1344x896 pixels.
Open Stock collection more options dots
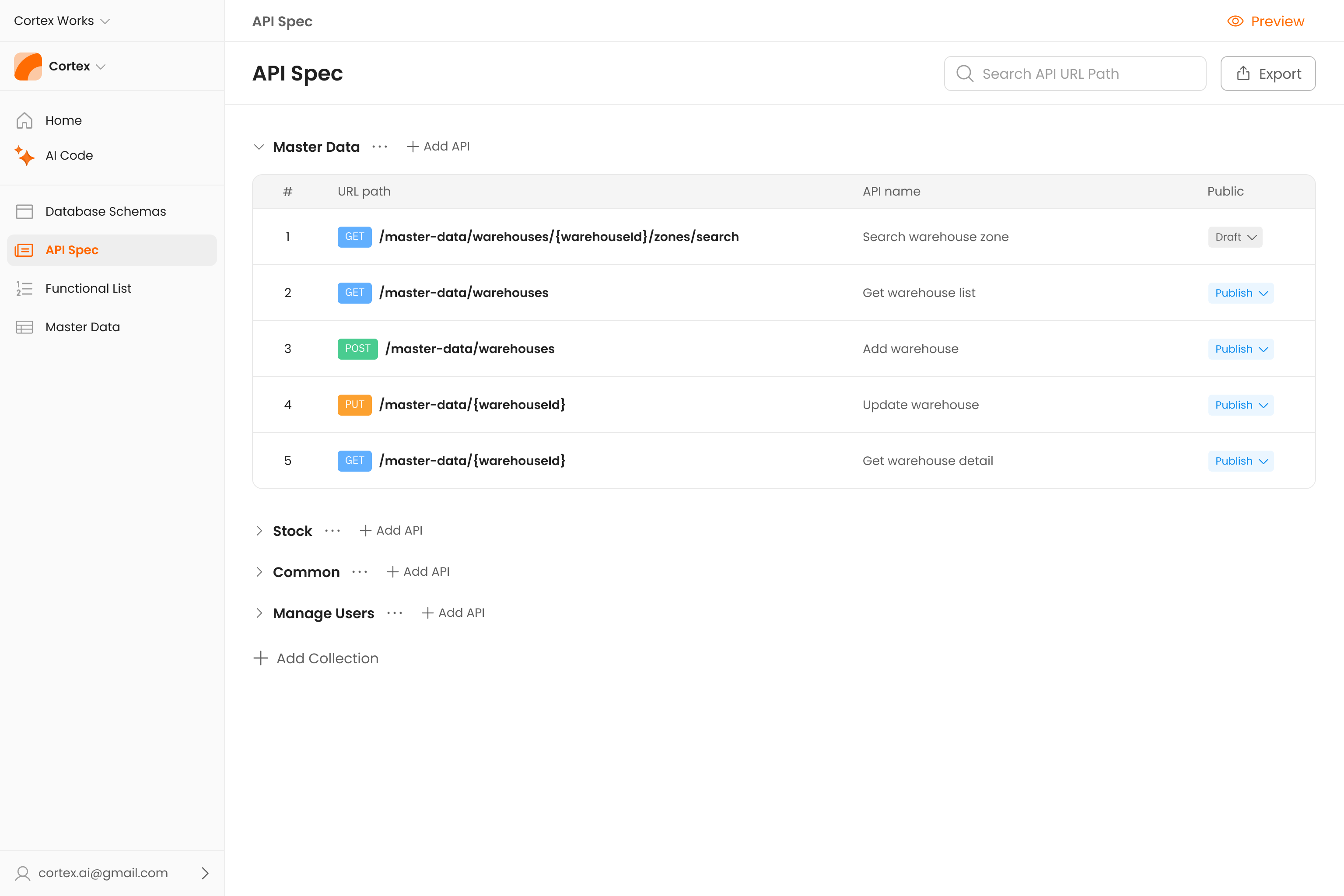click(332, 531)
